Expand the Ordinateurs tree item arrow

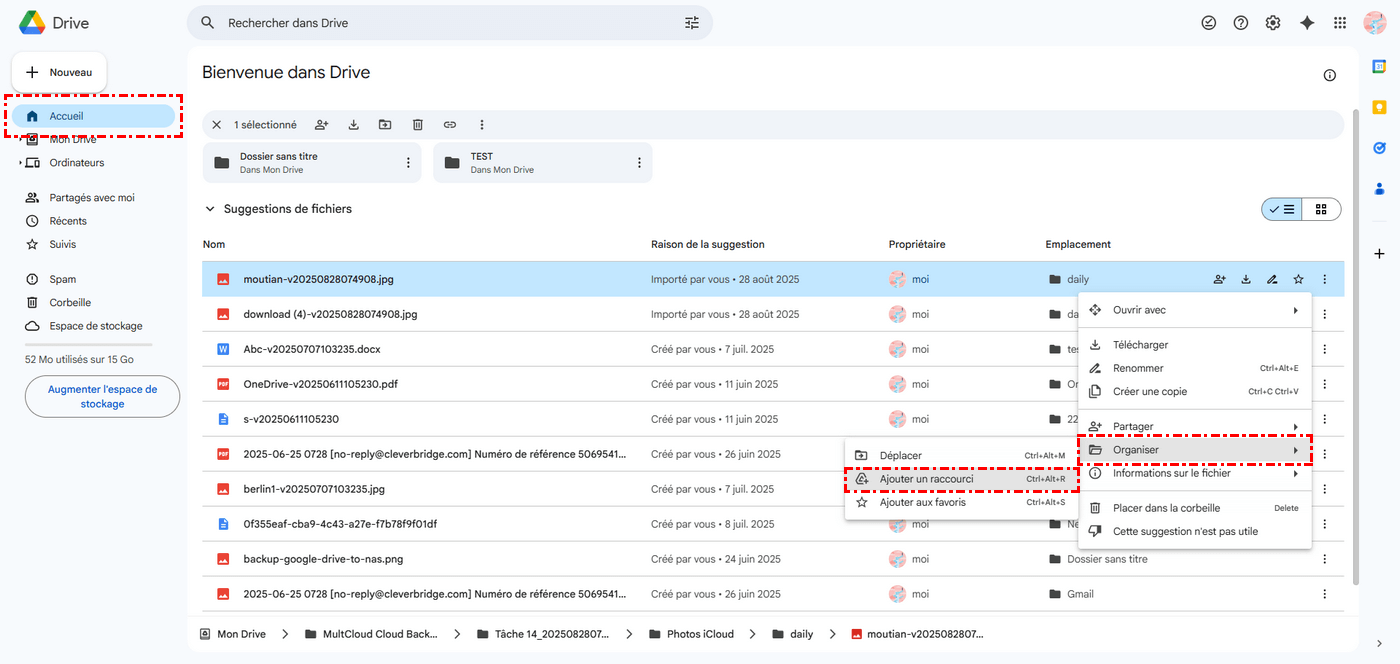tap(20, 163)
